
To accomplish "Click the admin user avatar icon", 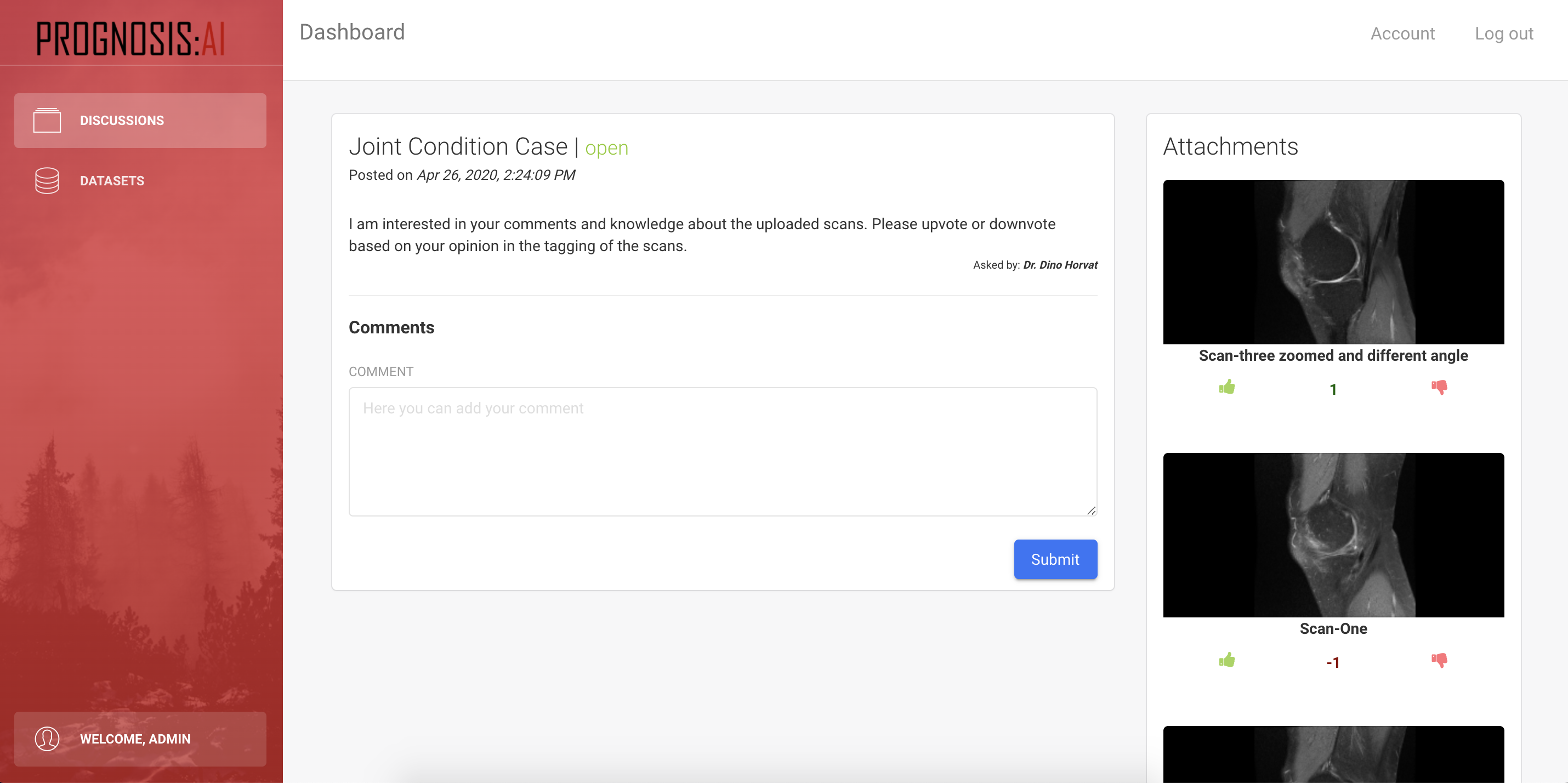I will tap(47, 739).
